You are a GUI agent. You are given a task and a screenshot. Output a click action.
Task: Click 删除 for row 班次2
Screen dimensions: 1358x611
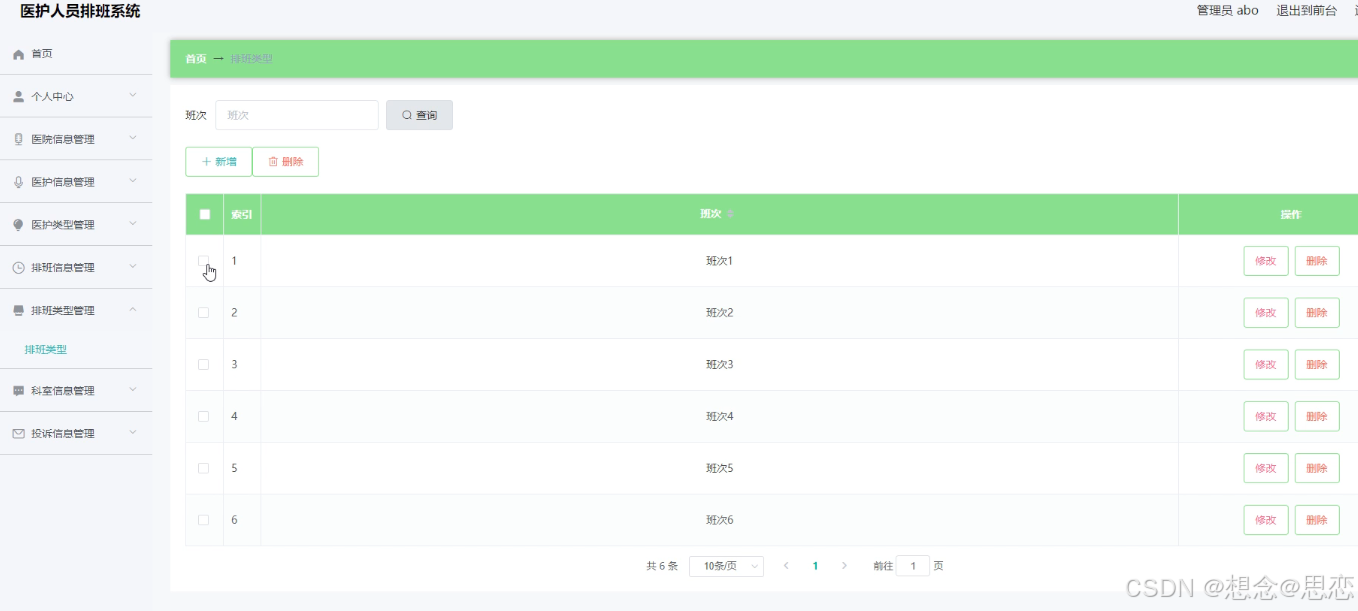[x=1317, y=313]
